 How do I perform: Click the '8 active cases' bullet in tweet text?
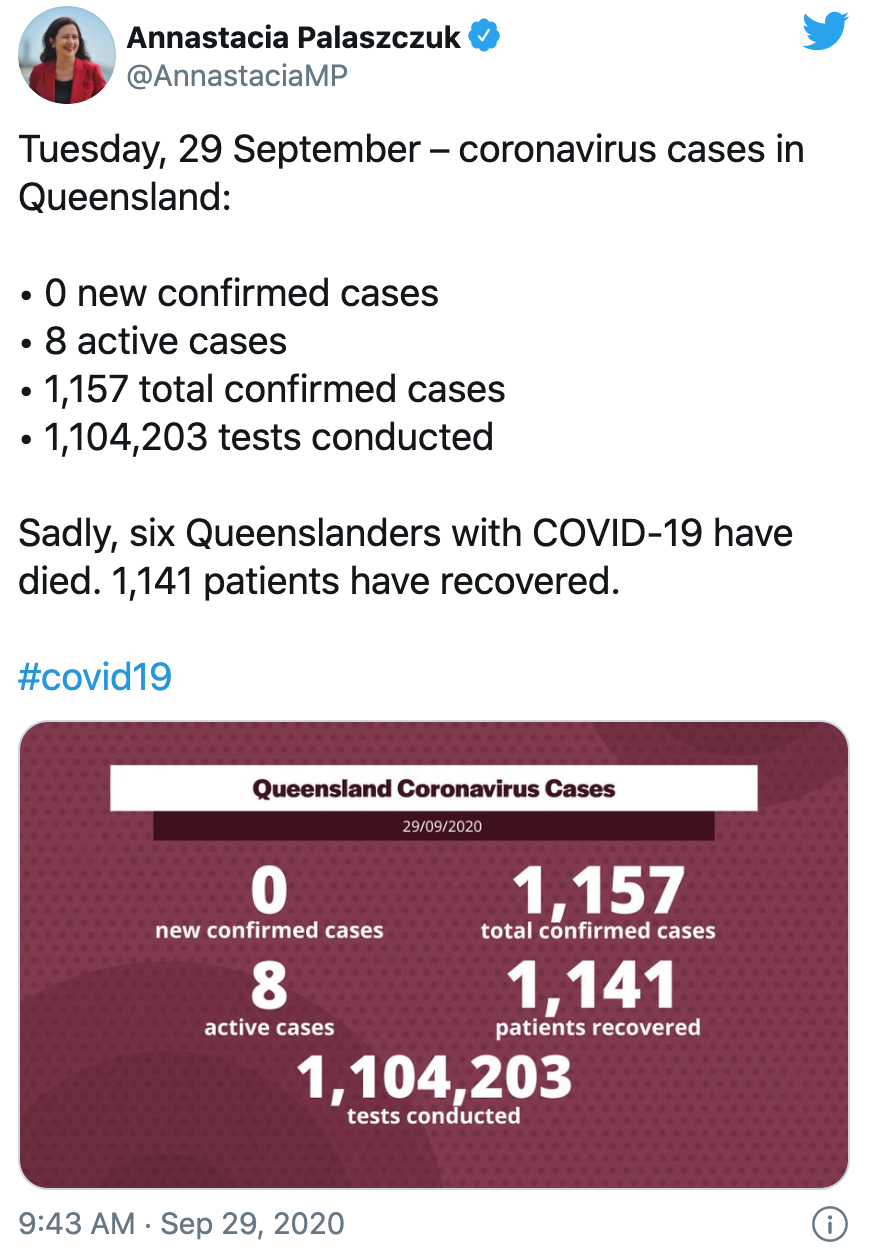(x=153, y=341)
